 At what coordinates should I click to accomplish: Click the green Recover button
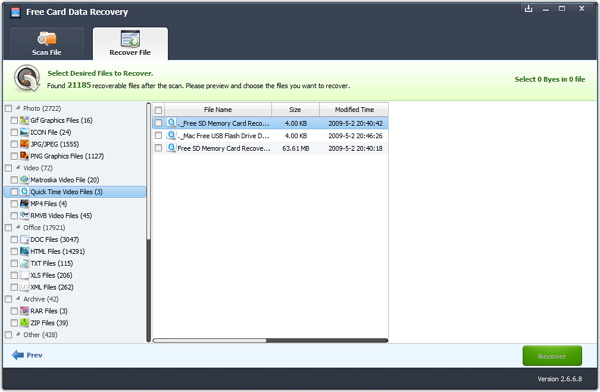(x=552, y=356)
